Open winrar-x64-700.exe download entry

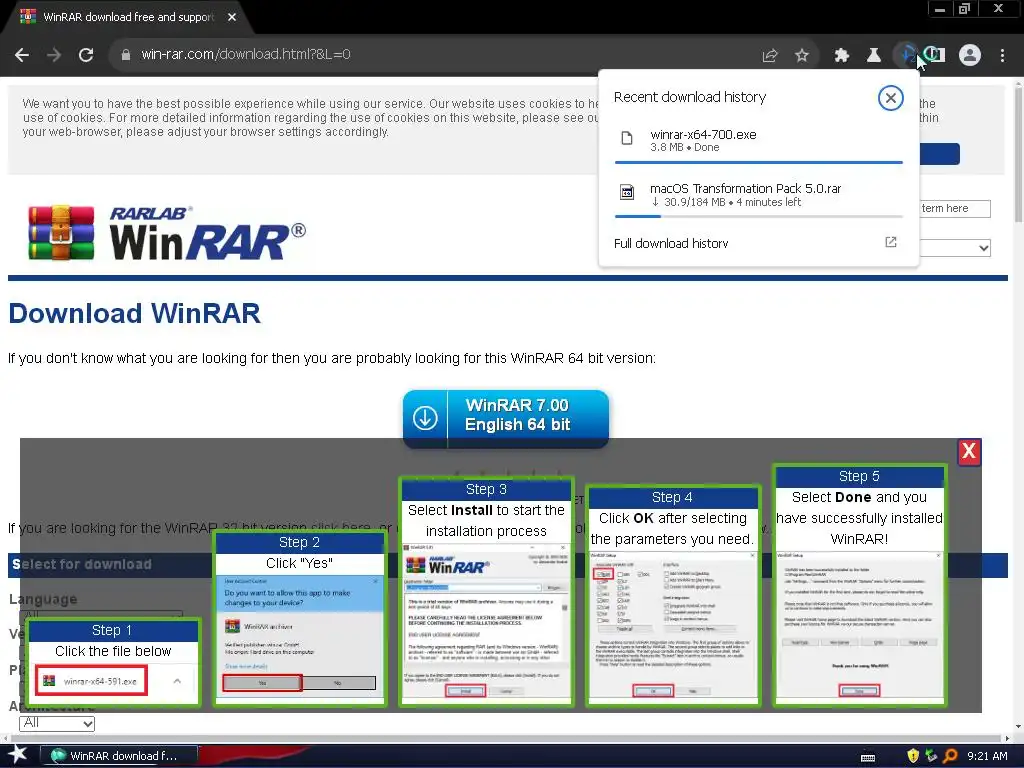coord(758,140)
